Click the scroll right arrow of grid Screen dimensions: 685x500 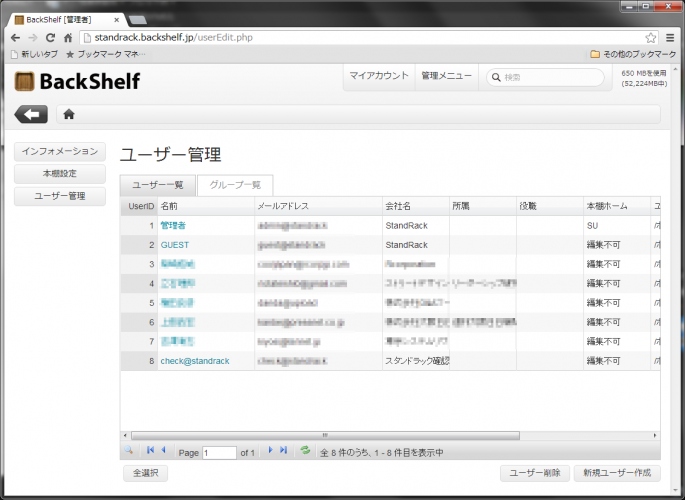655,435
